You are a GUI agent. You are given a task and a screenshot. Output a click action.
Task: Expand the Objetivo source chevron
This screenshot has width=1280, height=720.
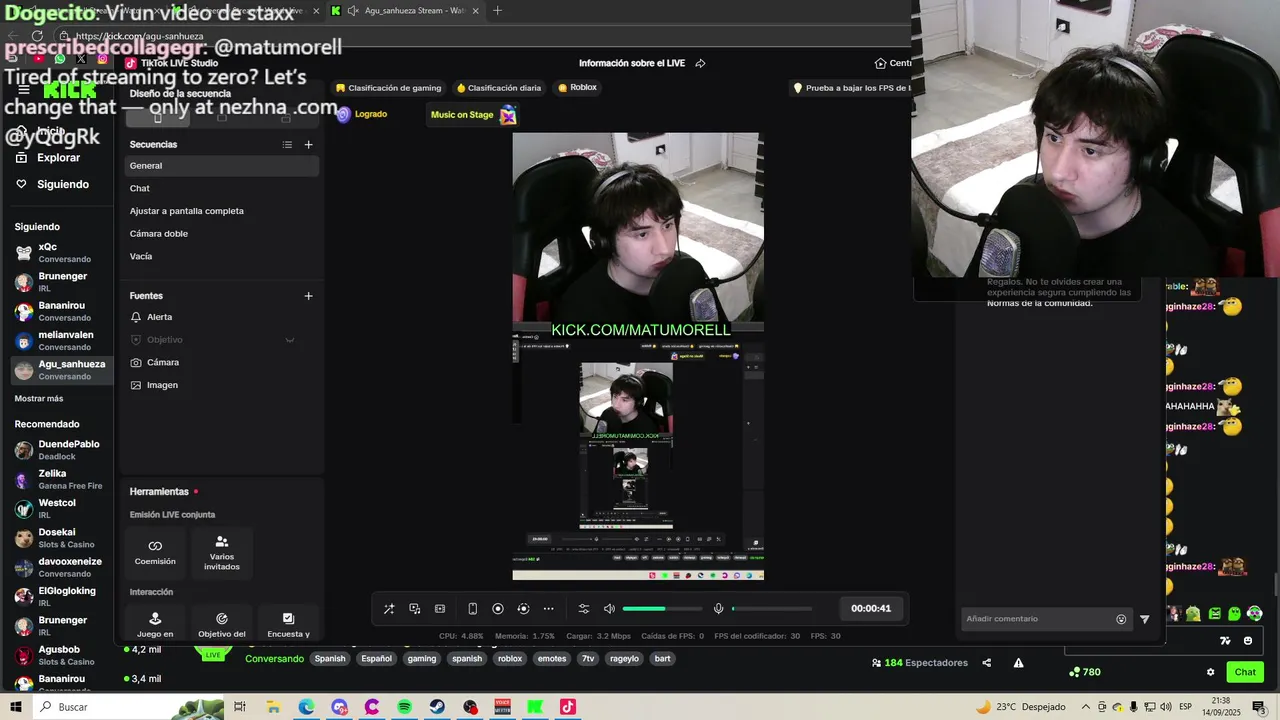[290, 340]
